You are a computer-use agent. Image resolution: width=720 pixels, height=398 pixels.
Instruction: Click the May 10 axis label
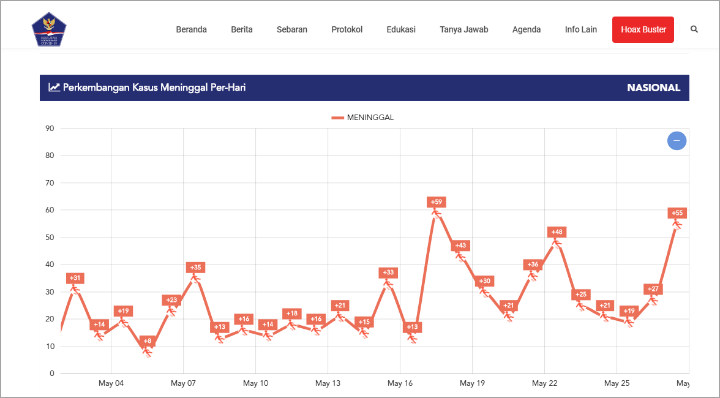[x=255, y=383]
